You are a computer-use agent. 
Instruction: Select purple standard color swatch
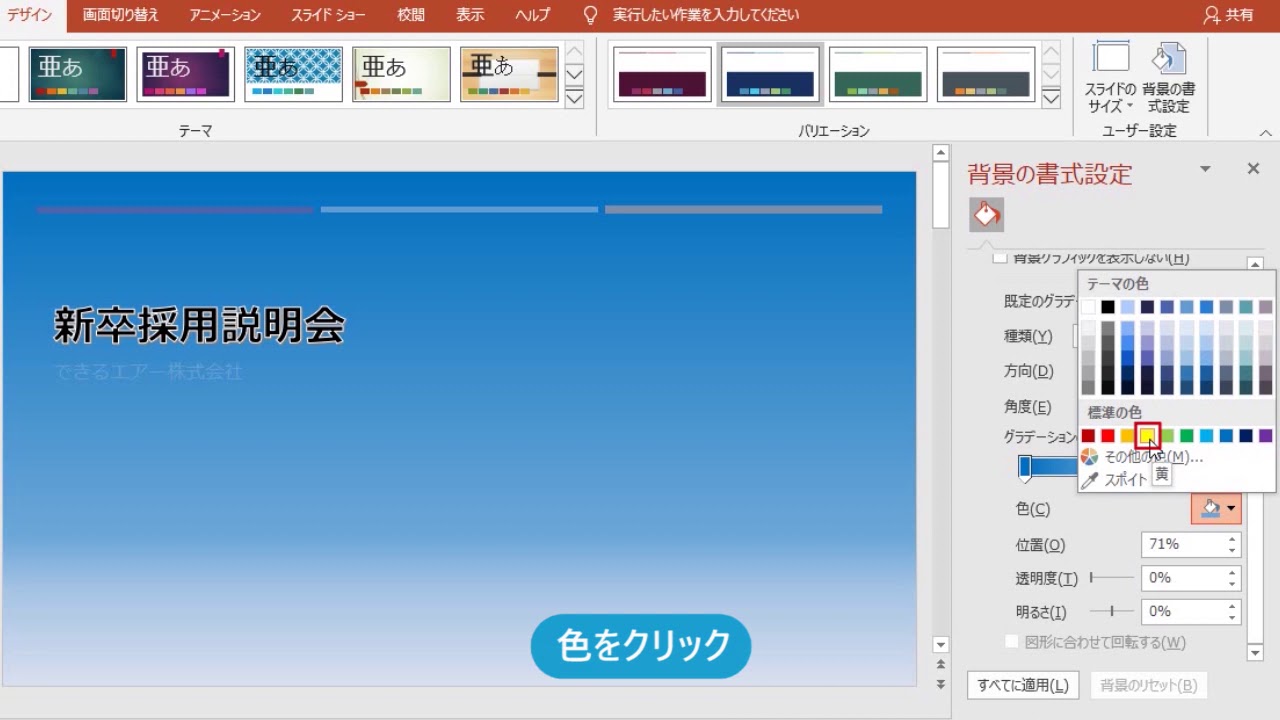click(x=1265, y=435)
